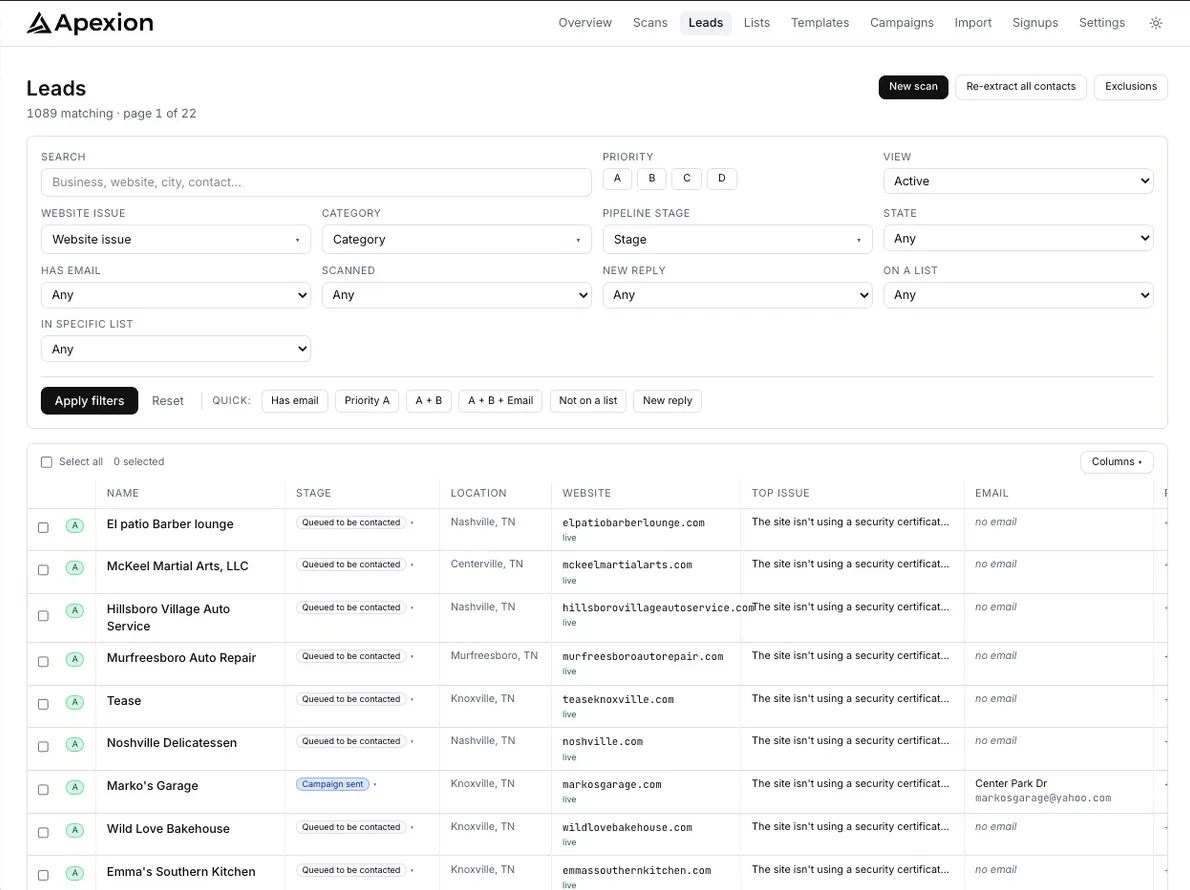This screenshot has width=1190, height=890.
Task: Open stage menu for El patio Barber lounge
Action: pyautogui.click(x=412, y=523)
